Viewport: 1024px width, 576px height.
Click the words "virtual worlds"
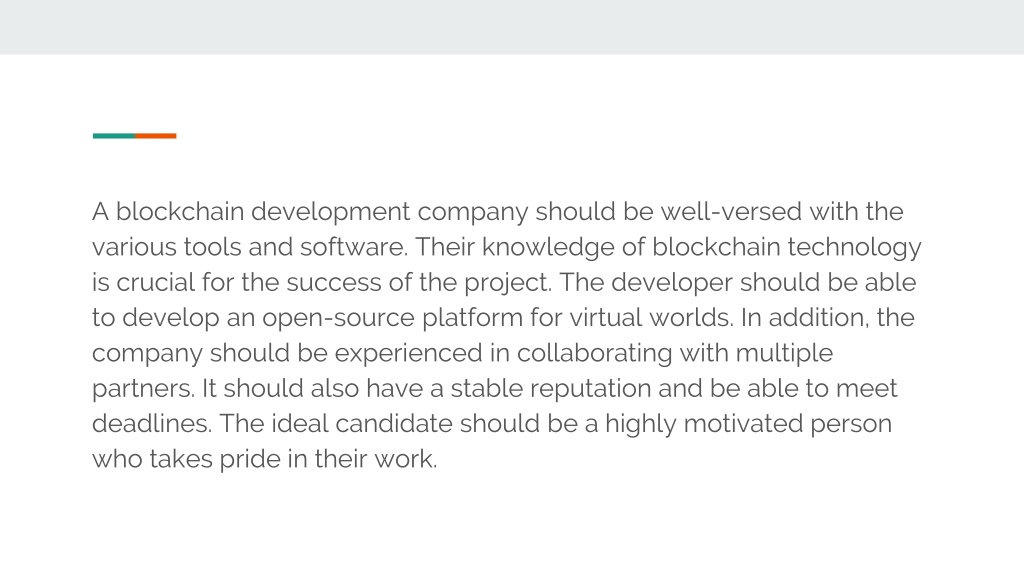(x=650, y=317)
